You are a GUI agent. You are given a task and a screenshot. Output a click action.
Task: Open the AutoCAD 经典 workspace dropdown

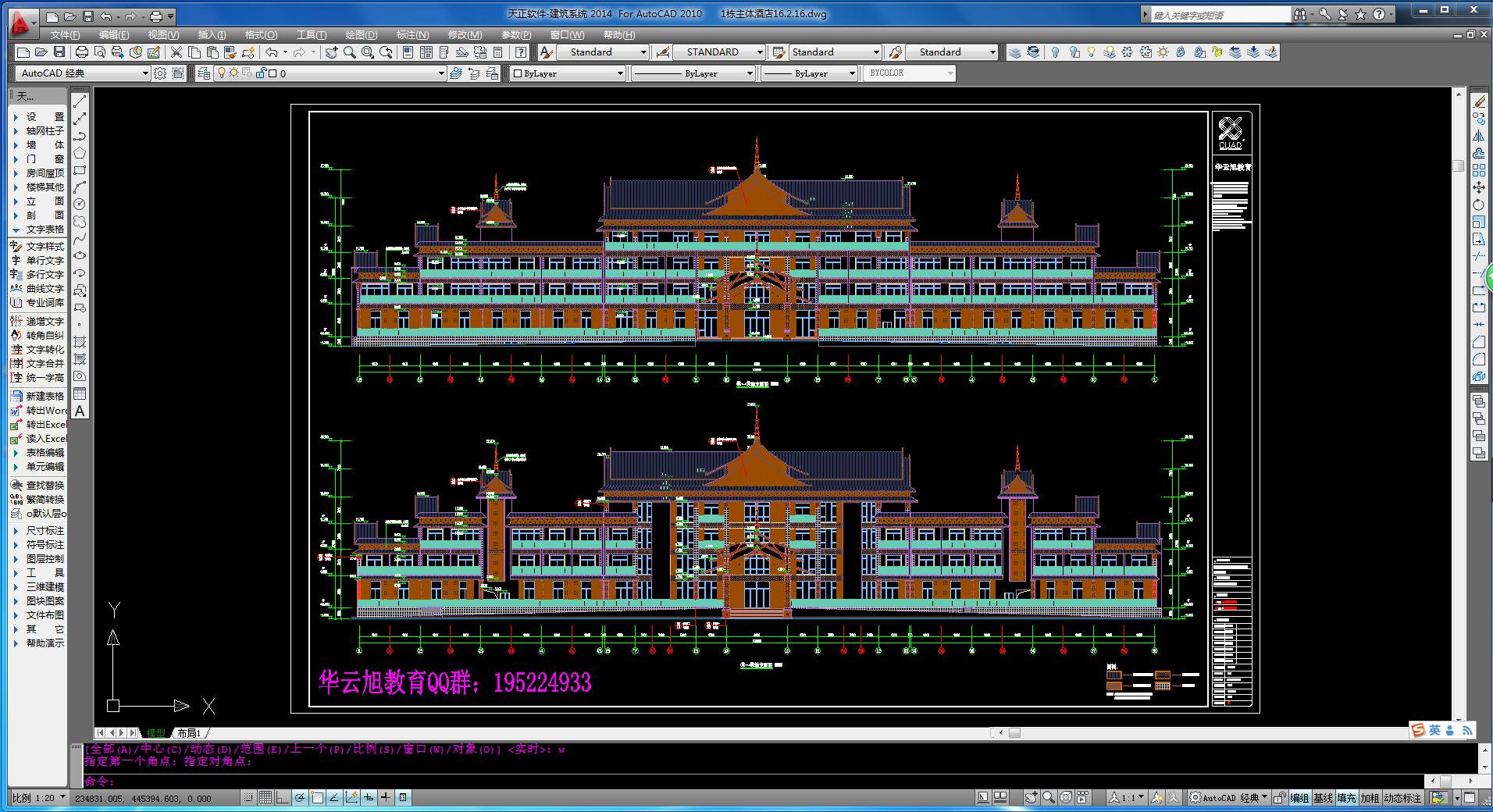click(82, 73)
